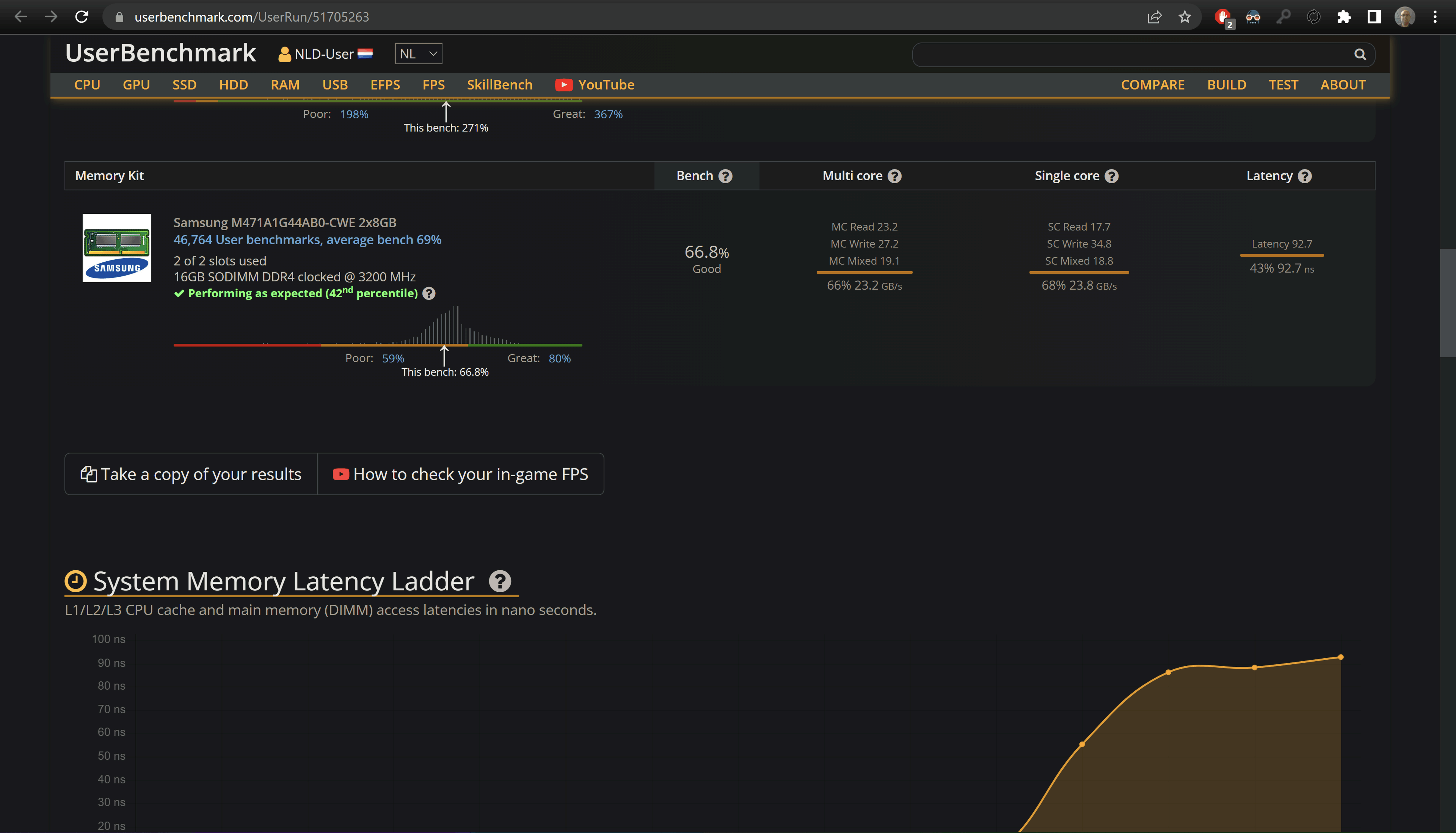Click How to check your in-game FPS
Image resolution: width=1456 pixels, height=833 pixels.
tap(461, 474)
